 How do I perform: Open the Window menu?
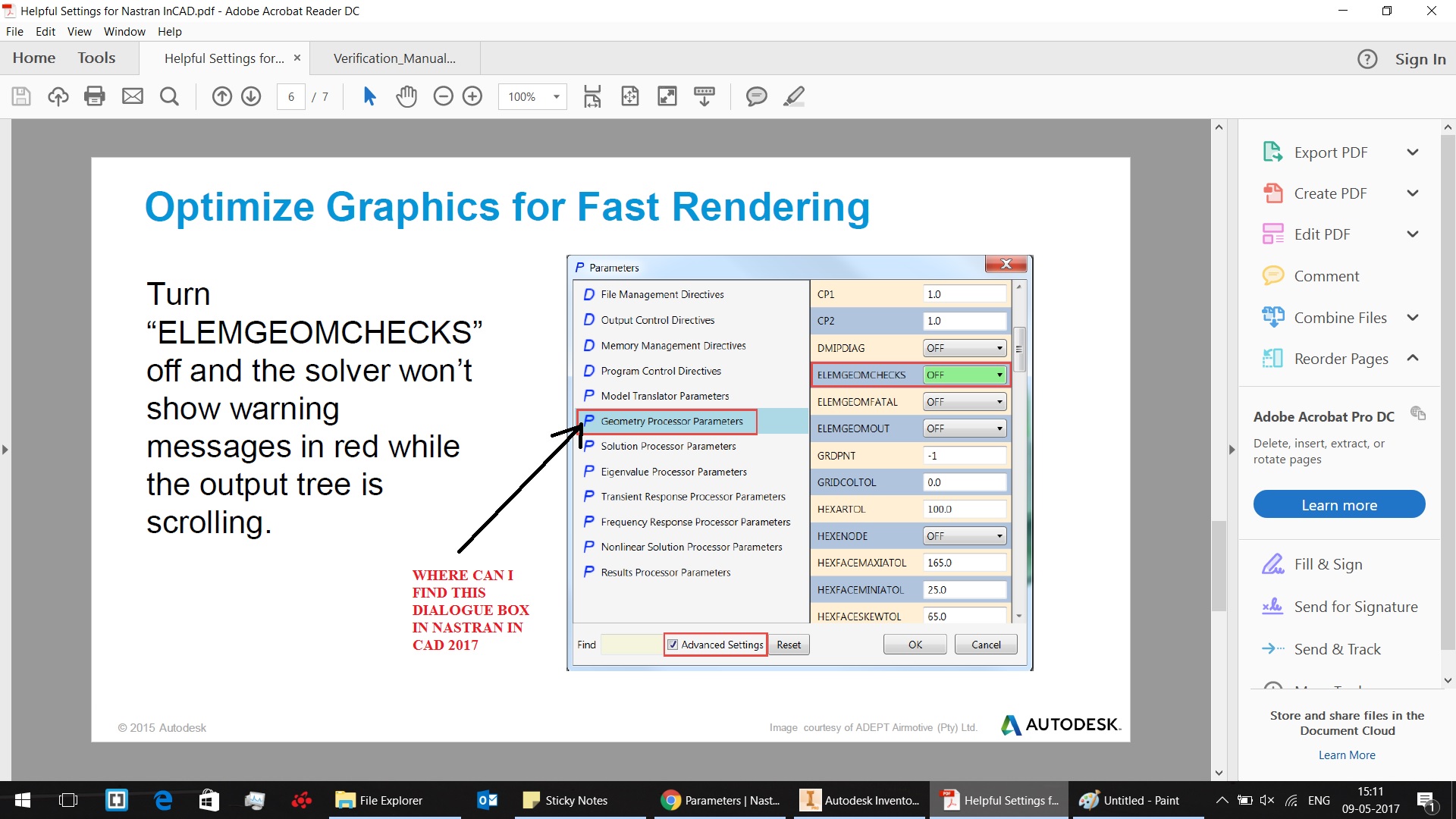[x=124, y=31]
